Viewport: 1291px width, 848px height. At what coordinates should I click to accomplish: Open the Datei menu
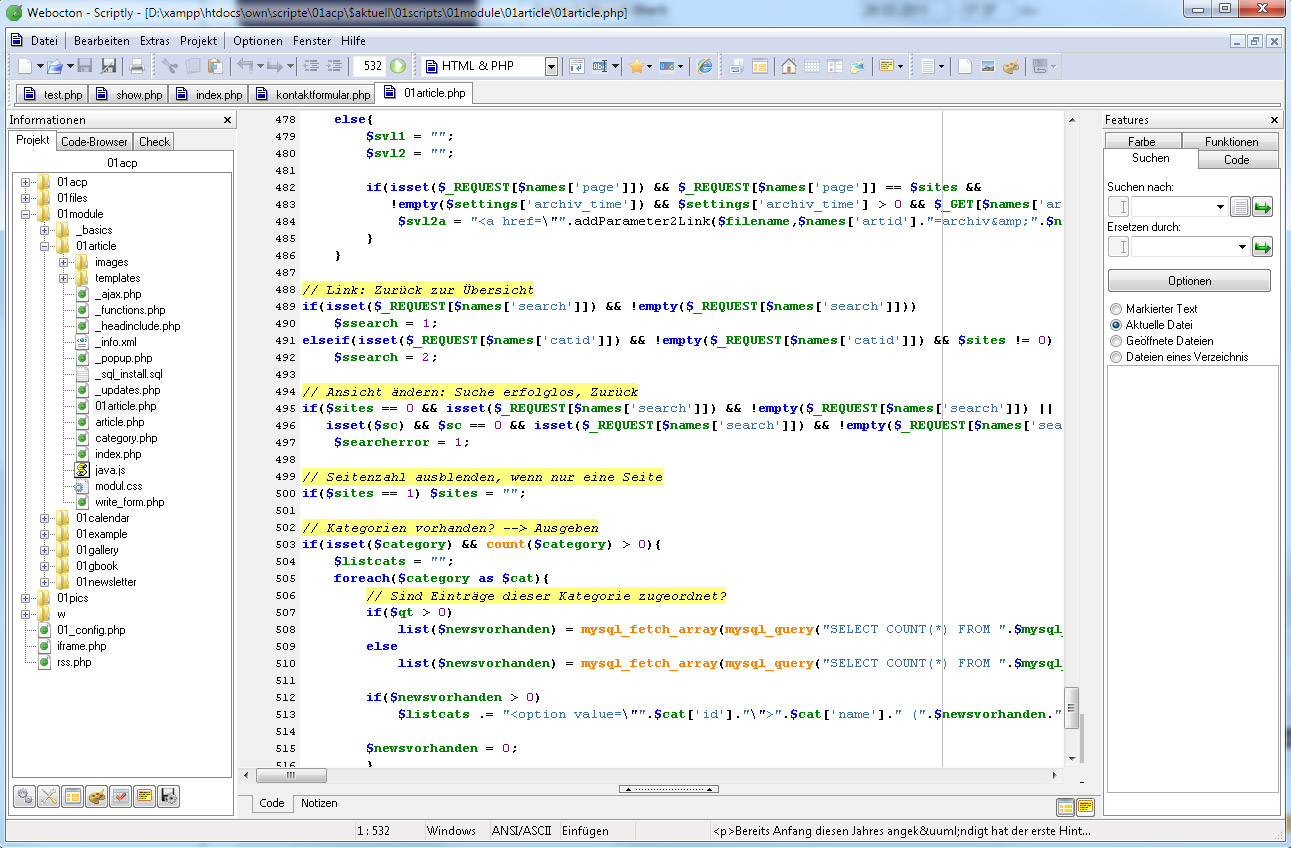44,41
